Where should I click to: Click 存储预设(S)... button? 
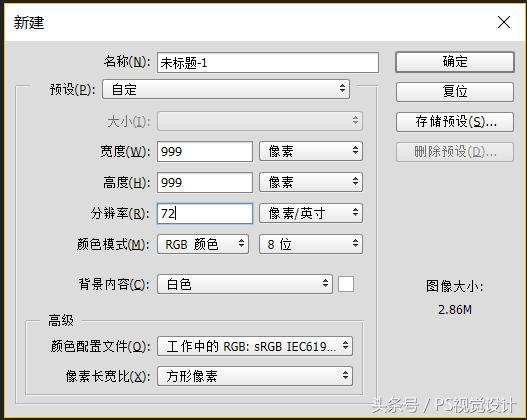click(x=455, y=122)
